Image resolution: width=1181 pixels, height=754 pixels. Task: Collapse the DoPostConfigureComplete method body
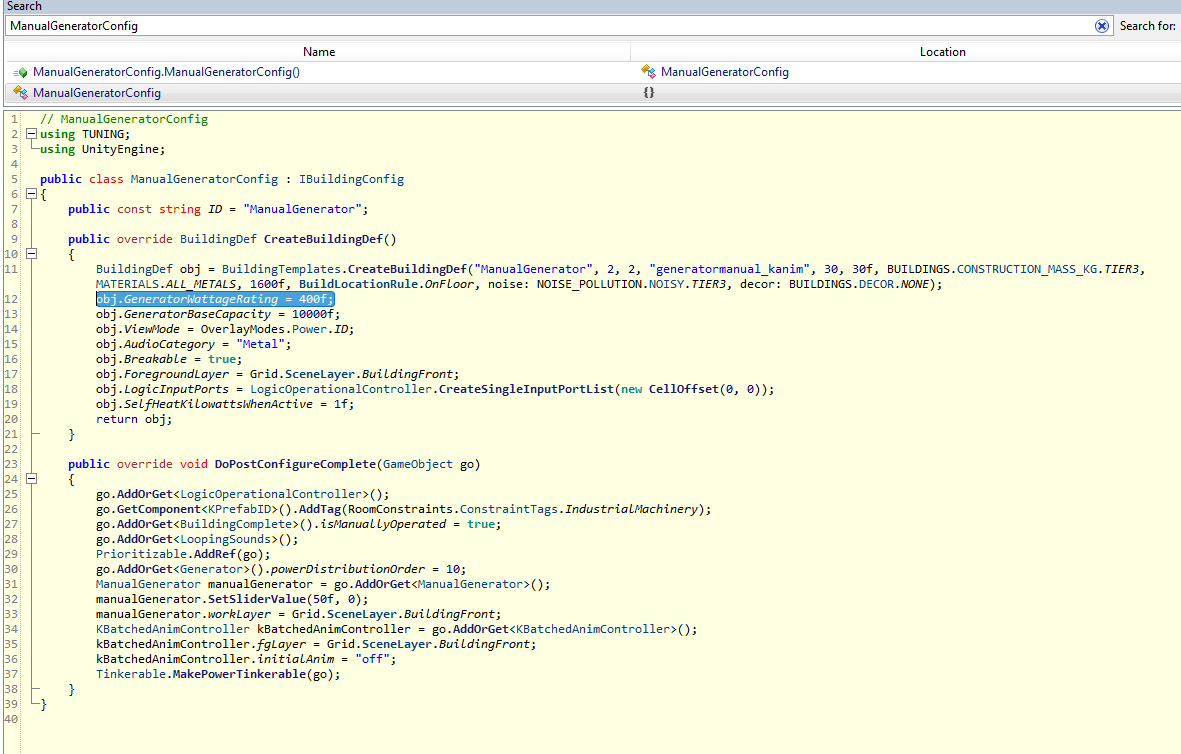(x=32, y=478)
